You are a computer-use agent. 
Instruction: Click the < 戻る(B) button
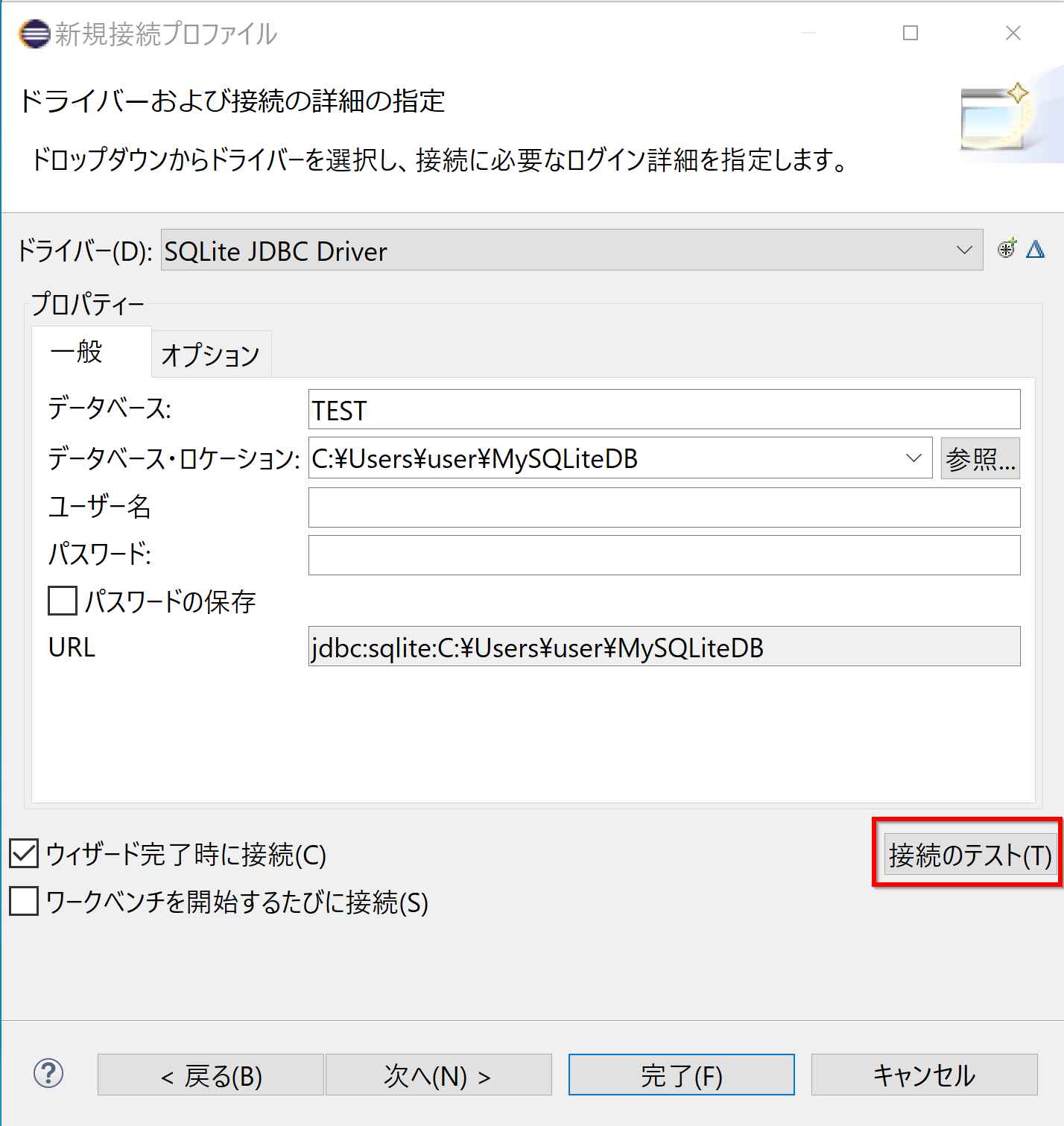[x=211, y=1075]
